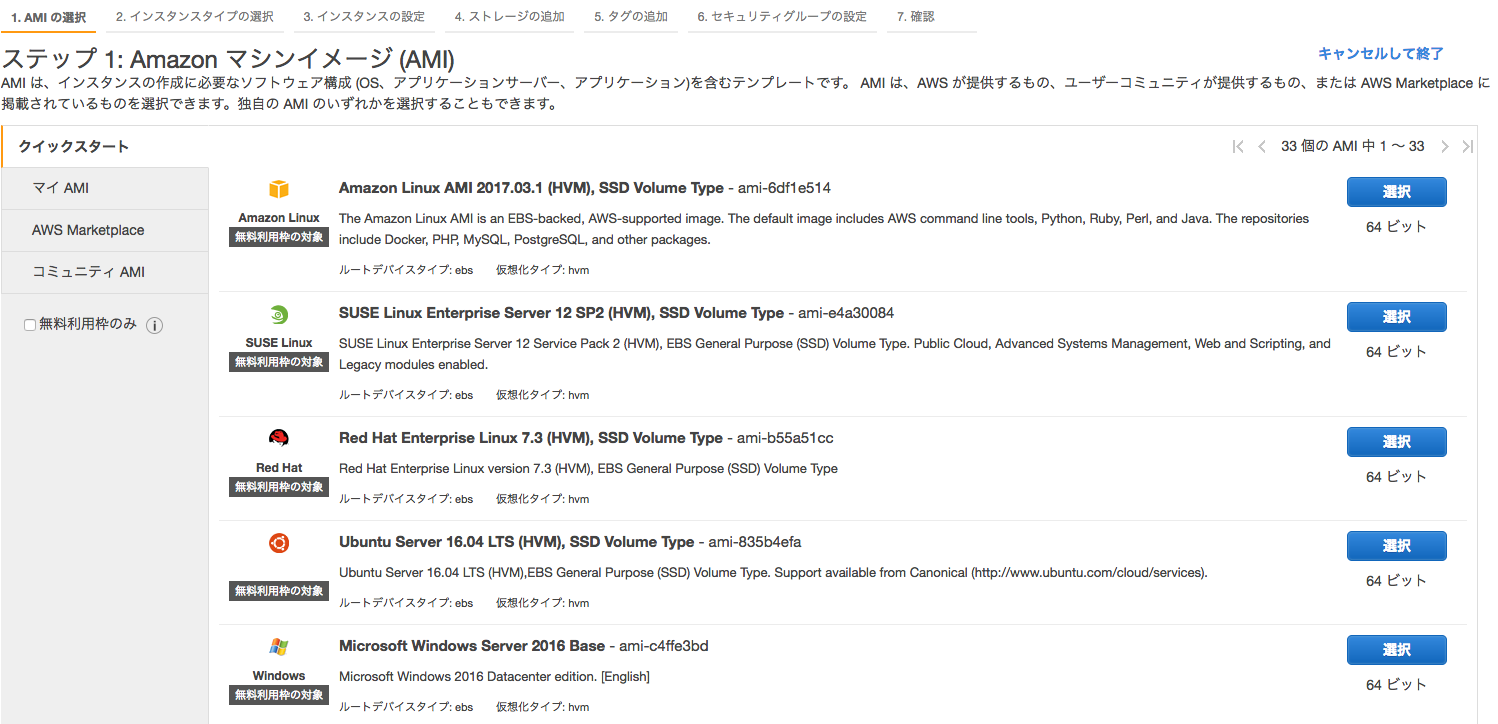The height and width of the screenshot is (724, 1498).
Task: Click the Microsoft Windows Server 2016 Base title
Action: point(472,646)
